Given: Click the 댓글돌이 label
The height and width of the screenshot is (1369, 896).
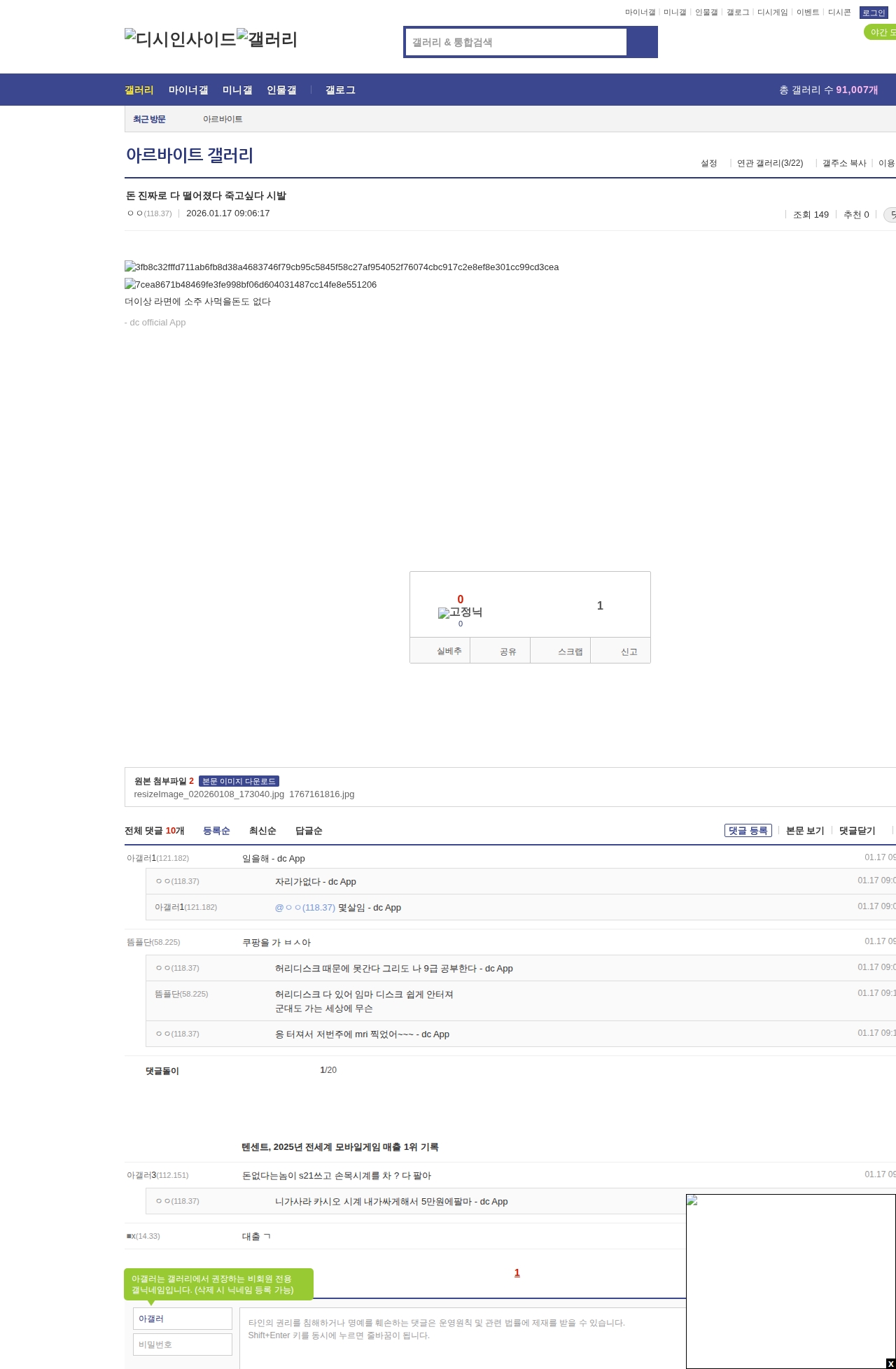Looking at the screenshot, I should pyautogui.click(x=162, y=1071).
